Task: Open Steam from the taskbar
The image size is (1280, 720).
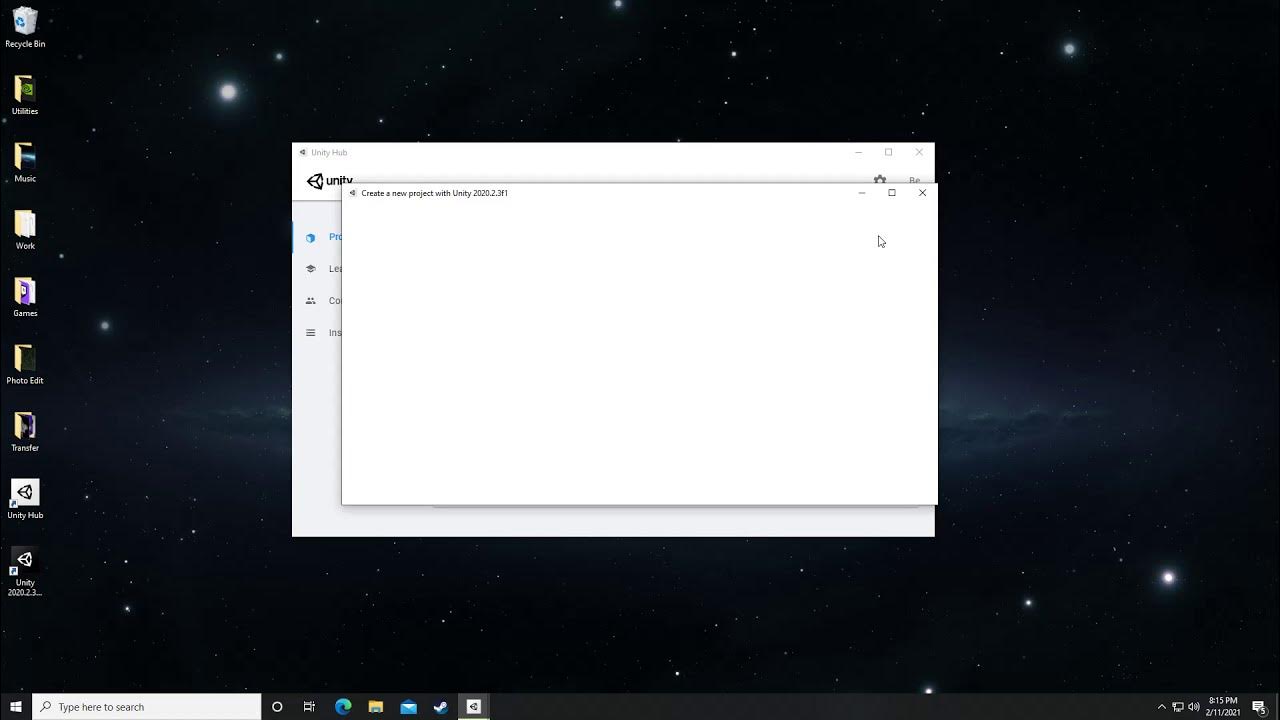Action: tap(441, 707)
